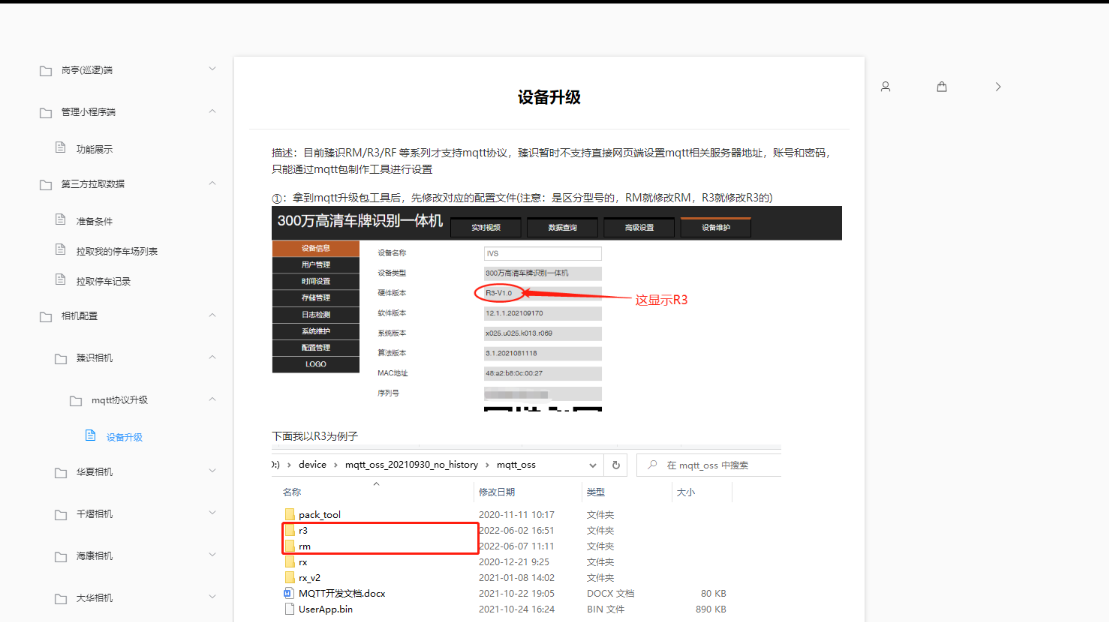Click the folder icon beside 大华相机

pyautogui.click(x=61, y=599)
